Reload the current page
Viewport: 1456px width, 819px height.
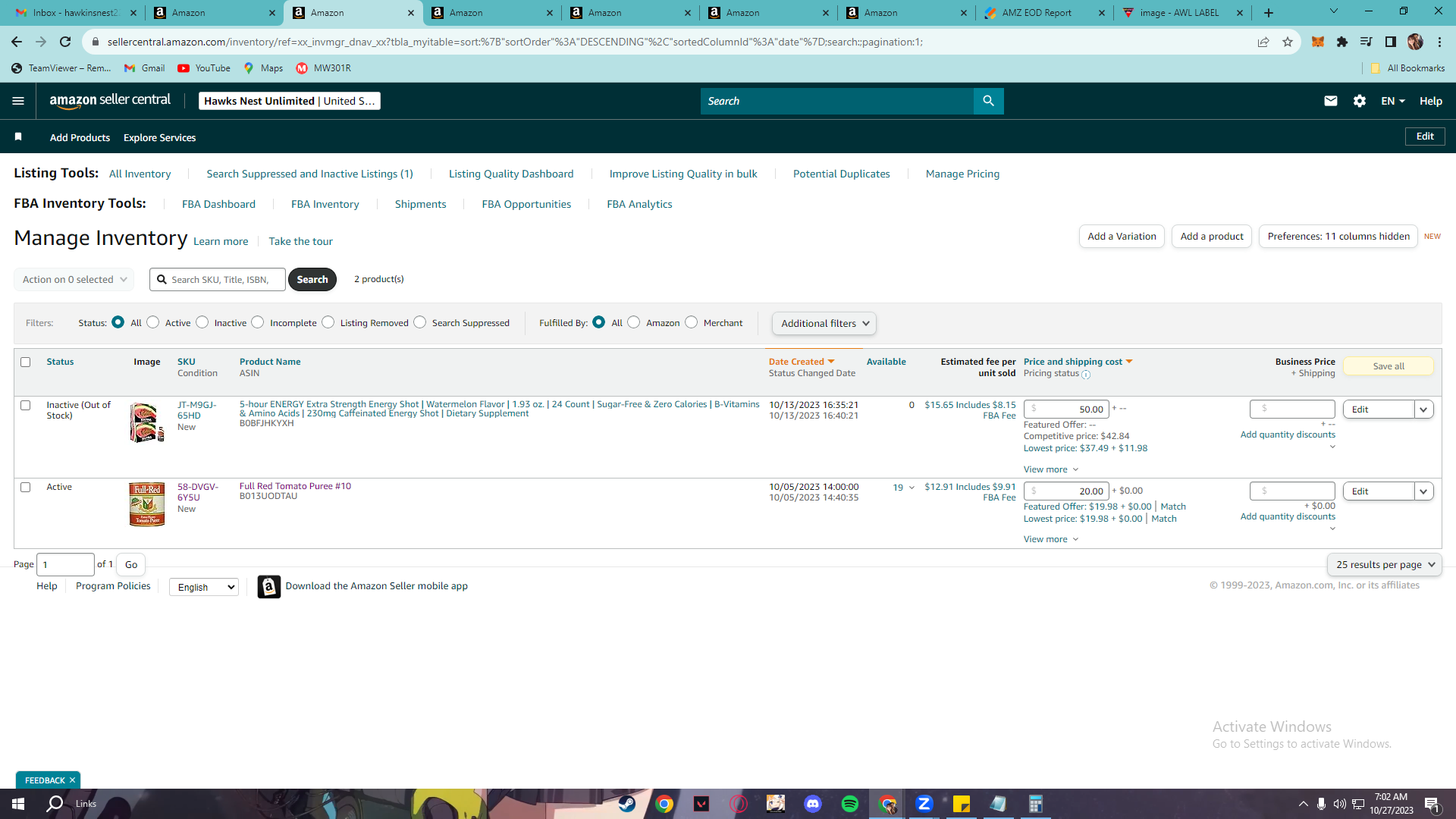click(x=65, y=42)
